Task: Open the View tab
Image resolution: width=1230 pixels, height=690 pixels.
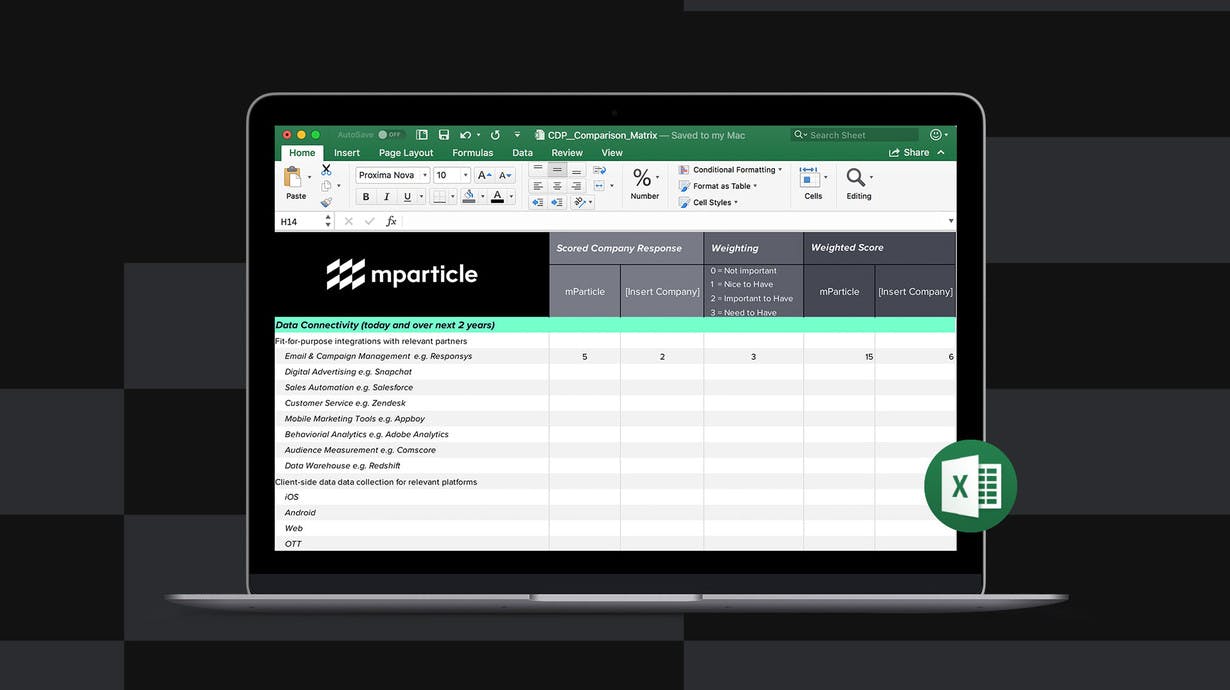Action: (x=612, y=153)
